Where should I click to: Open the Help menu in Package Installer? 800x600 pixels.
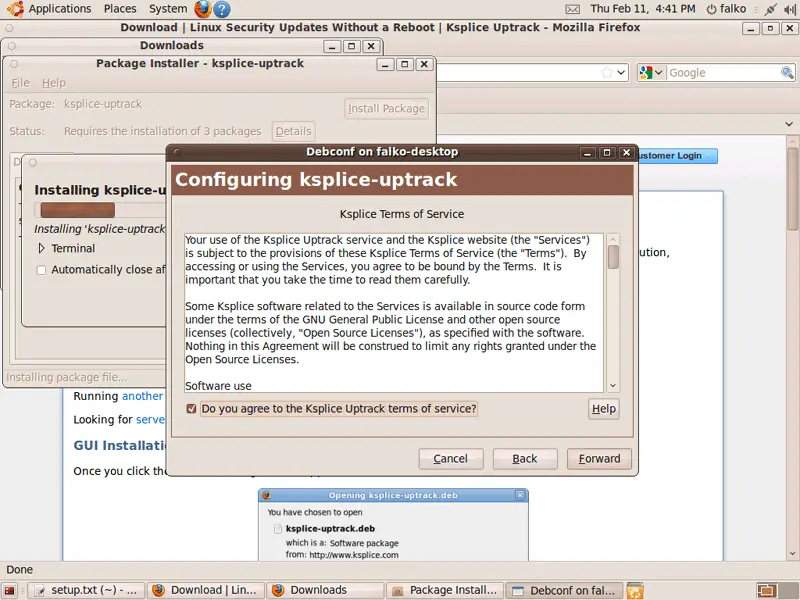click(x=54, y=83)
